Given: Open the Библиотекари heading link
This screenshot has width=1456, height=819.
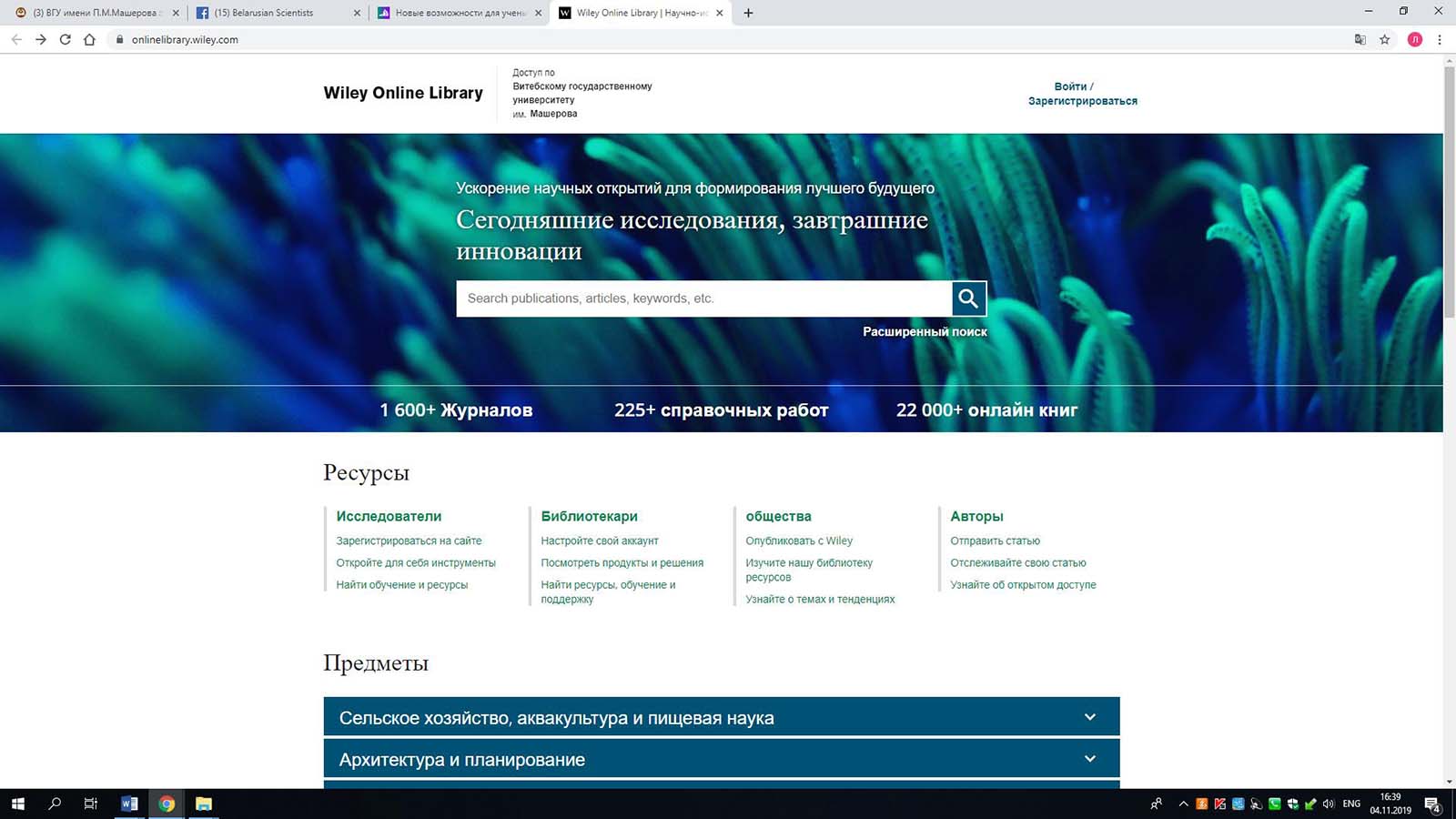Looking at the screenshot, I should (589, 516).
